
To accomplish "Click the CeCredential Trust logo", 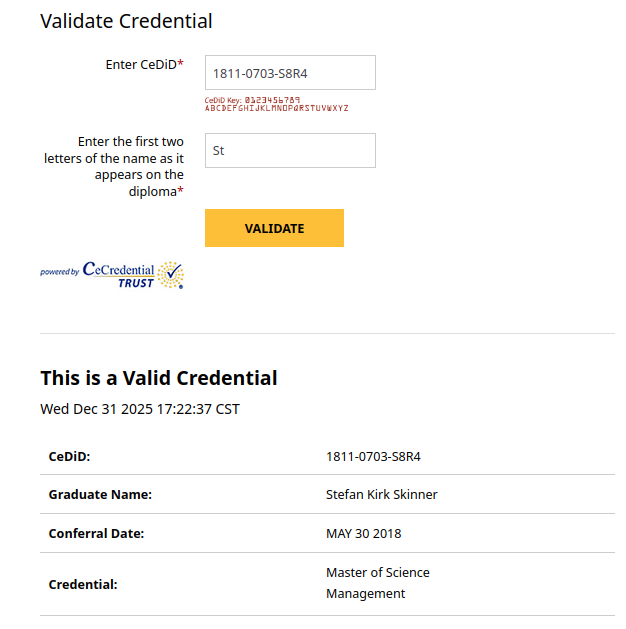I will (118, 274).
